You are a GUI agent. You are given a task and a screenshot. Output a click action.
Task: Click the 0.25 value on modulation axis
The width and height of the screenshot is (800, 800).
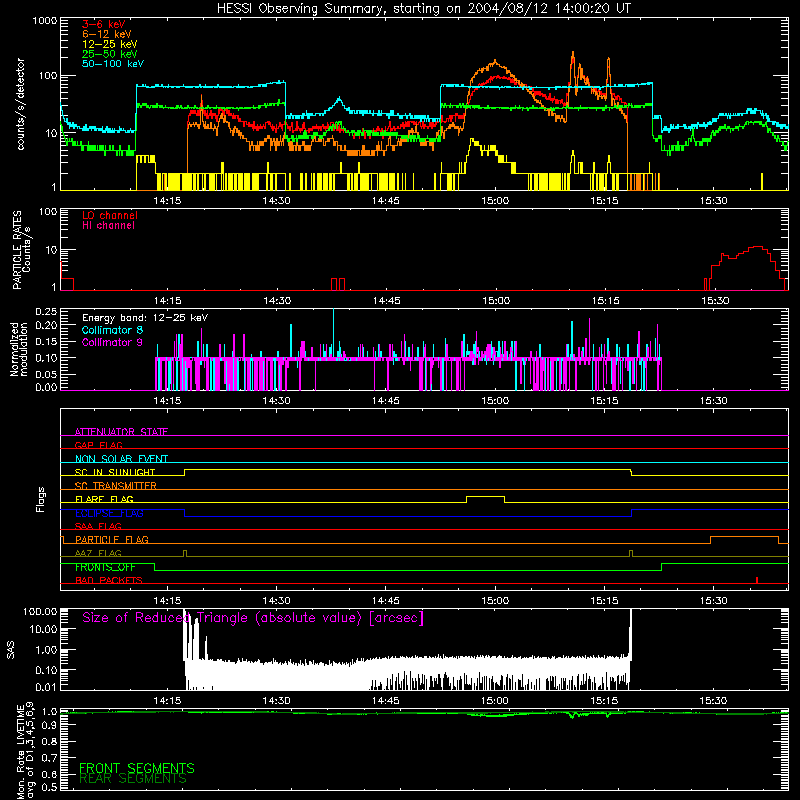click(x=46, y=312)
